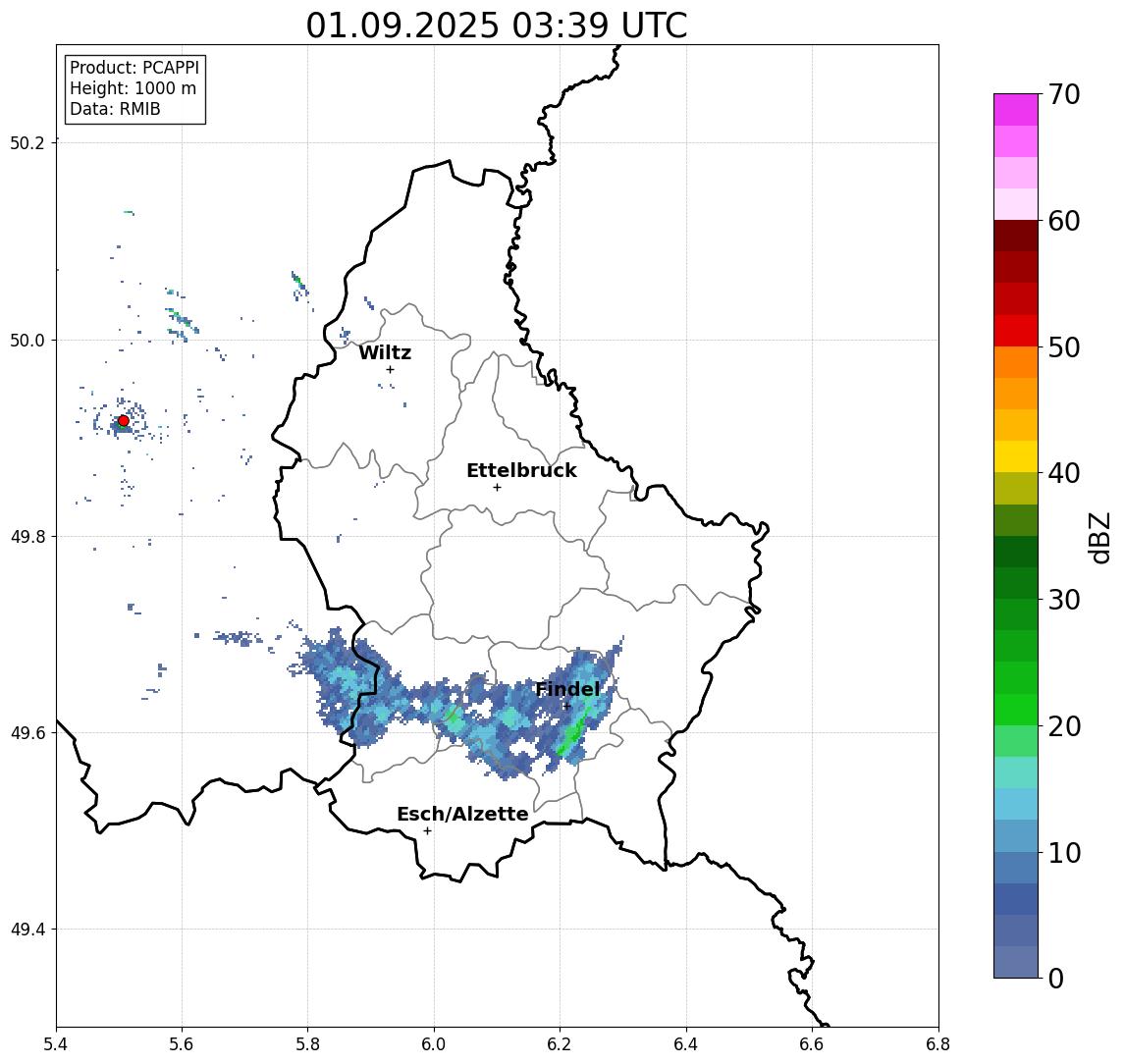Click the 30 colorbar tick label
The height and width of the screenshot is (1064, 1124).
pyautogui.click(x=1064, y=600)
